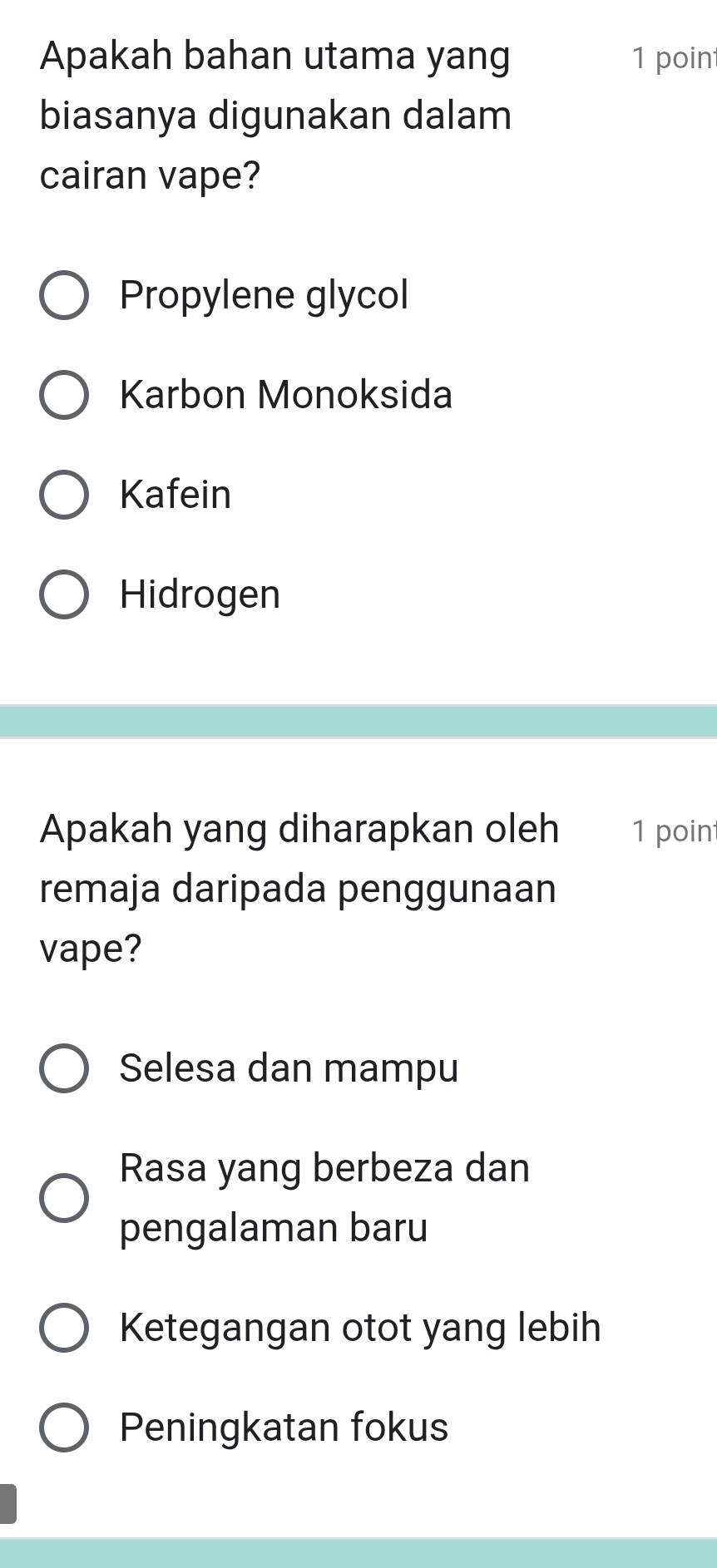This screenshot has width=717, height=1568.
Task: Choose the Karbon Monoksida radio circle
Action: click(x=64, y=395)
